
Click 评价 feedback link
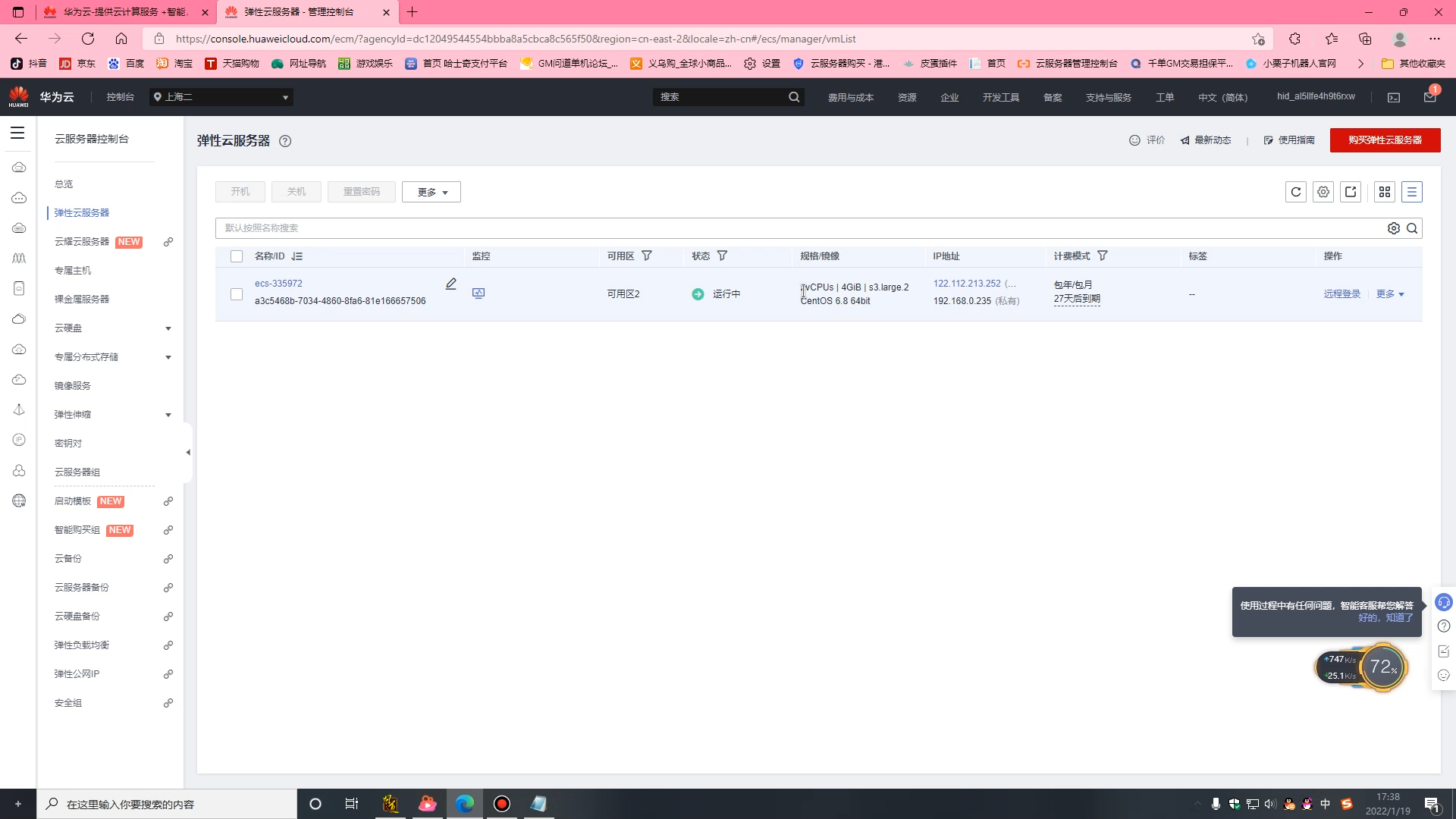(x=1147, y=140)
